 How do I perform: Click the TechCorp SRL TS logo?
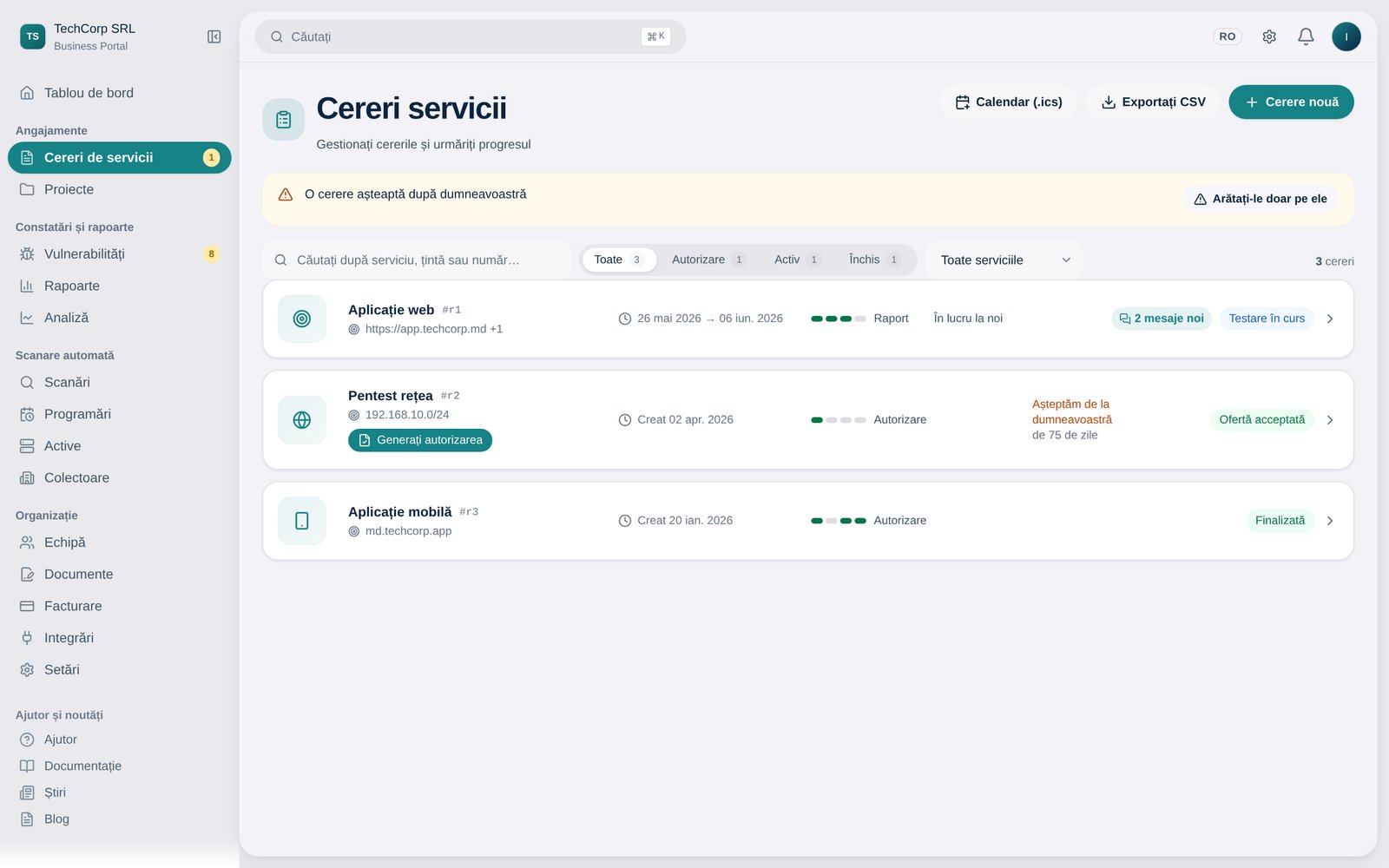click(32, 36)
